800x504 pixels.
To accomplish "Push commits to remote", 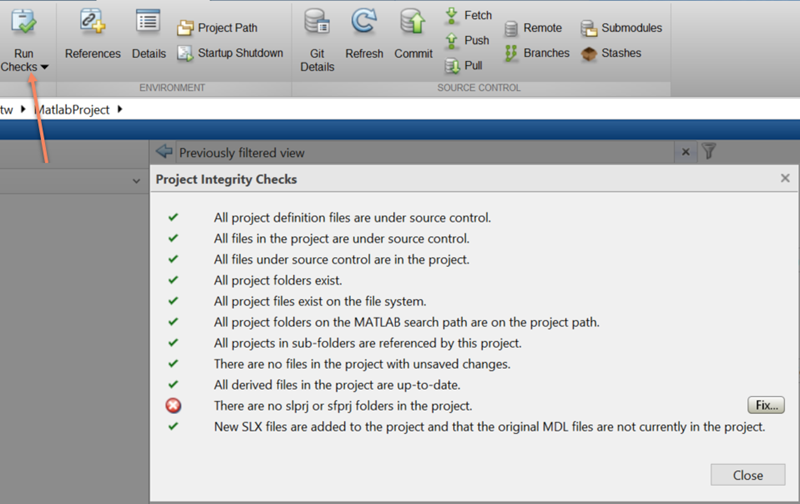I will pos(467,41).
